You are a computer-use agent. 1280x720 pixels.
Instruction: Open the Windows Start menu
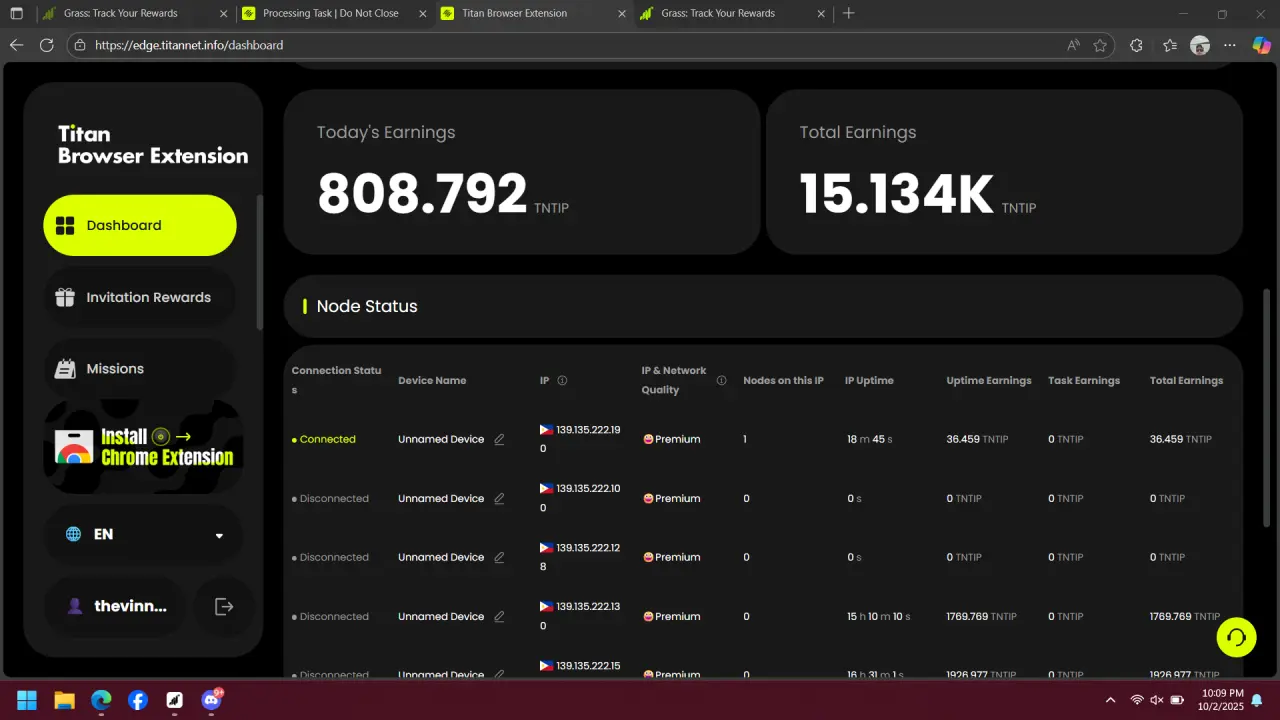tap(27, 700)
